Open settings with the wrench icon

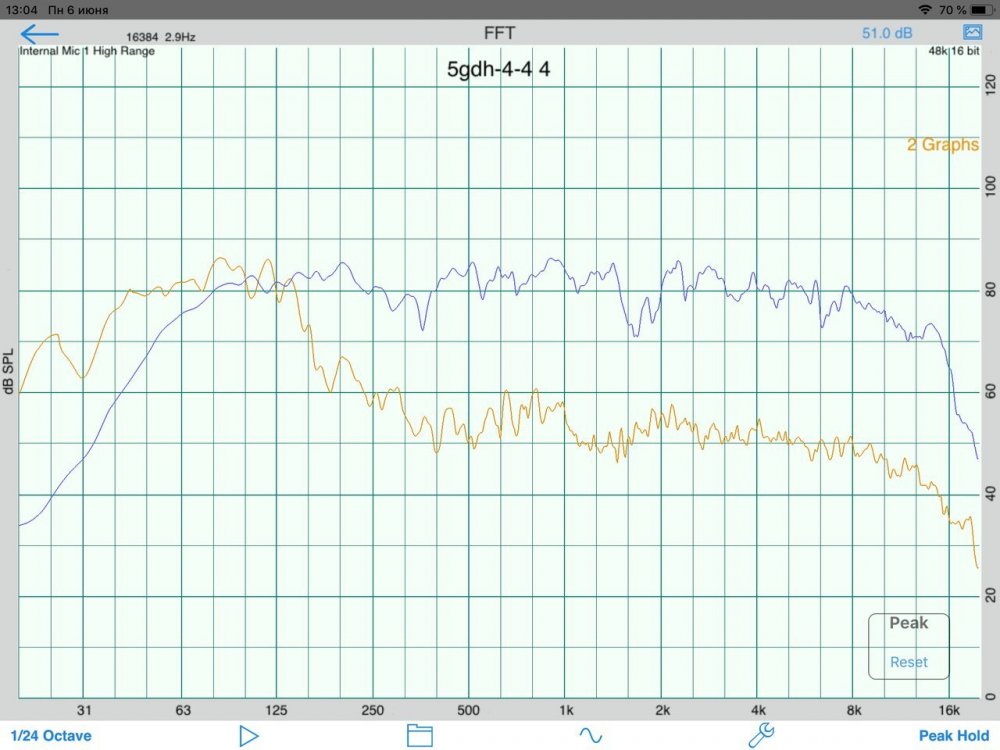click(x=761, y=736)
